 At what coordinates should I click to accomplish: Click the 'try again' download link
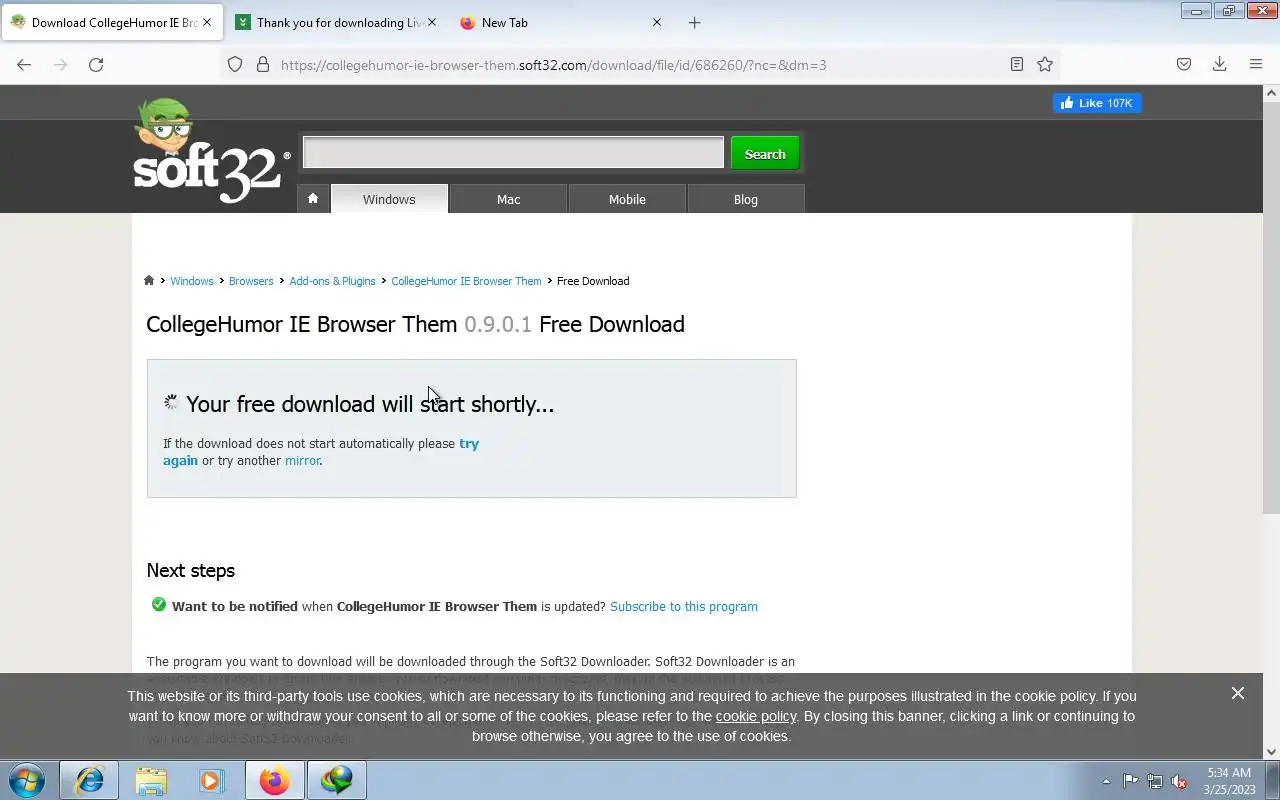[469, 443]
